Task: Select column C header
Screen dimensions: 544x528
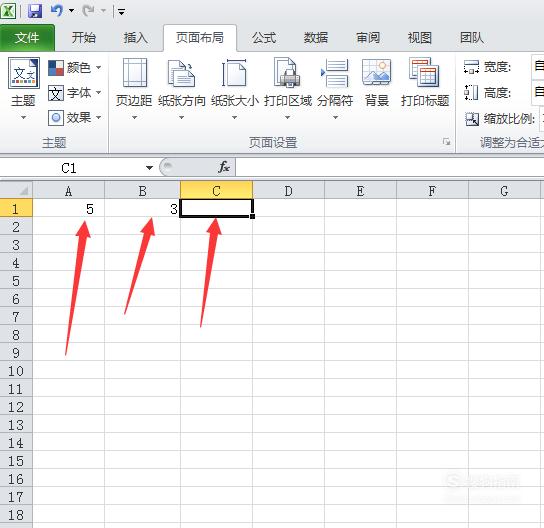Action: (216, 190)
